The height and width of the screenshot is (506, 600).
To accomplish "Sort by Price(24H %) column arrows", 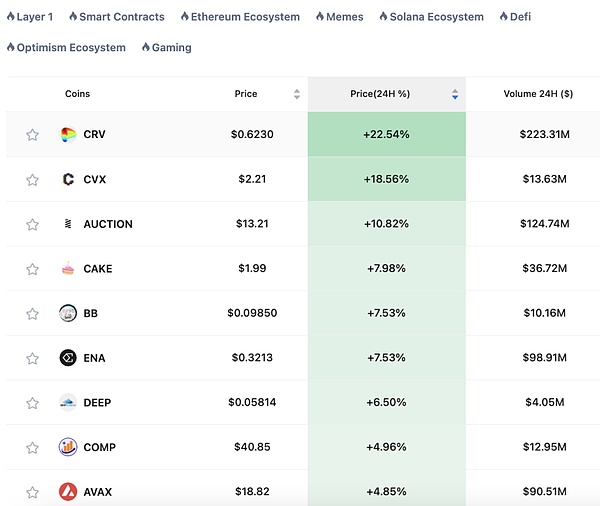I will (x=455, y=94).
